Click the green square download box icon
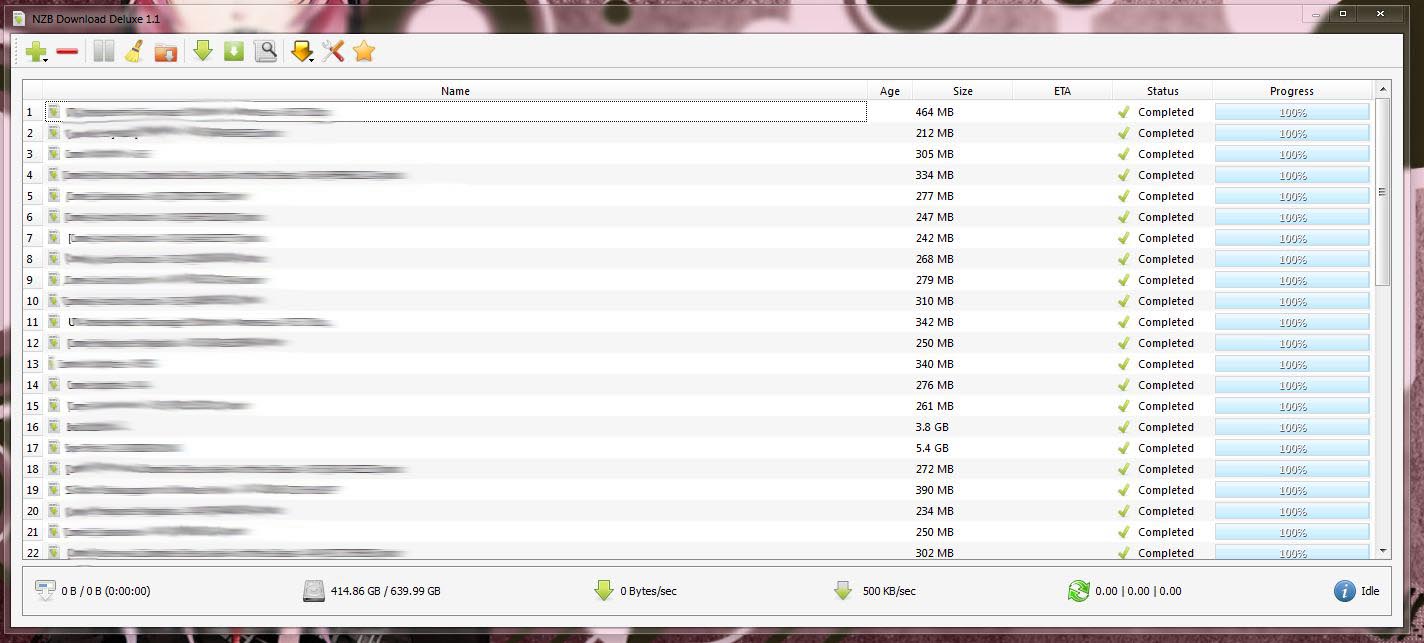 point(234,51)
